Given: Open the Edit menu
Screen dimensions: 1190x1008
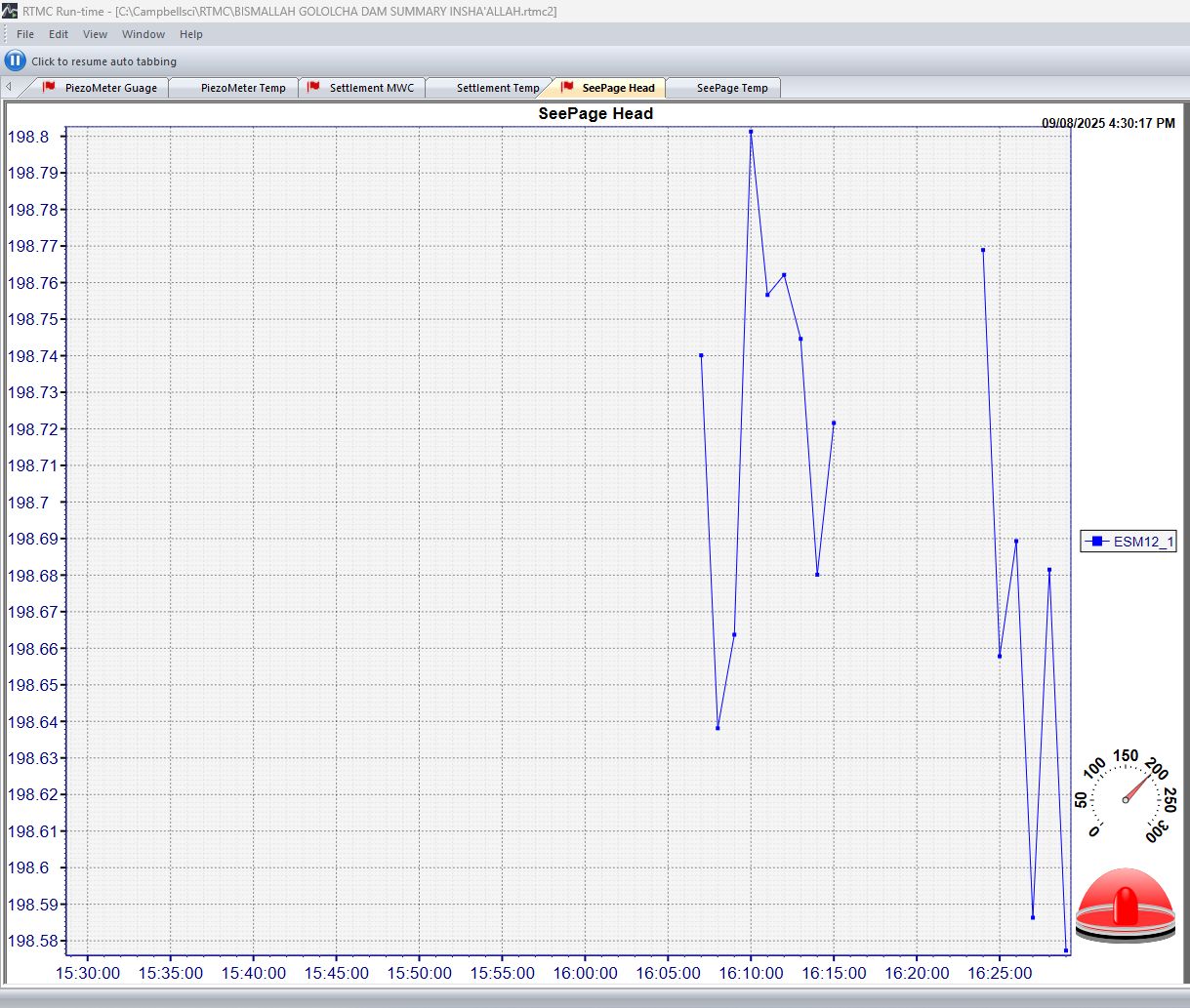Looking at the screenshot, I should [59, 34].
